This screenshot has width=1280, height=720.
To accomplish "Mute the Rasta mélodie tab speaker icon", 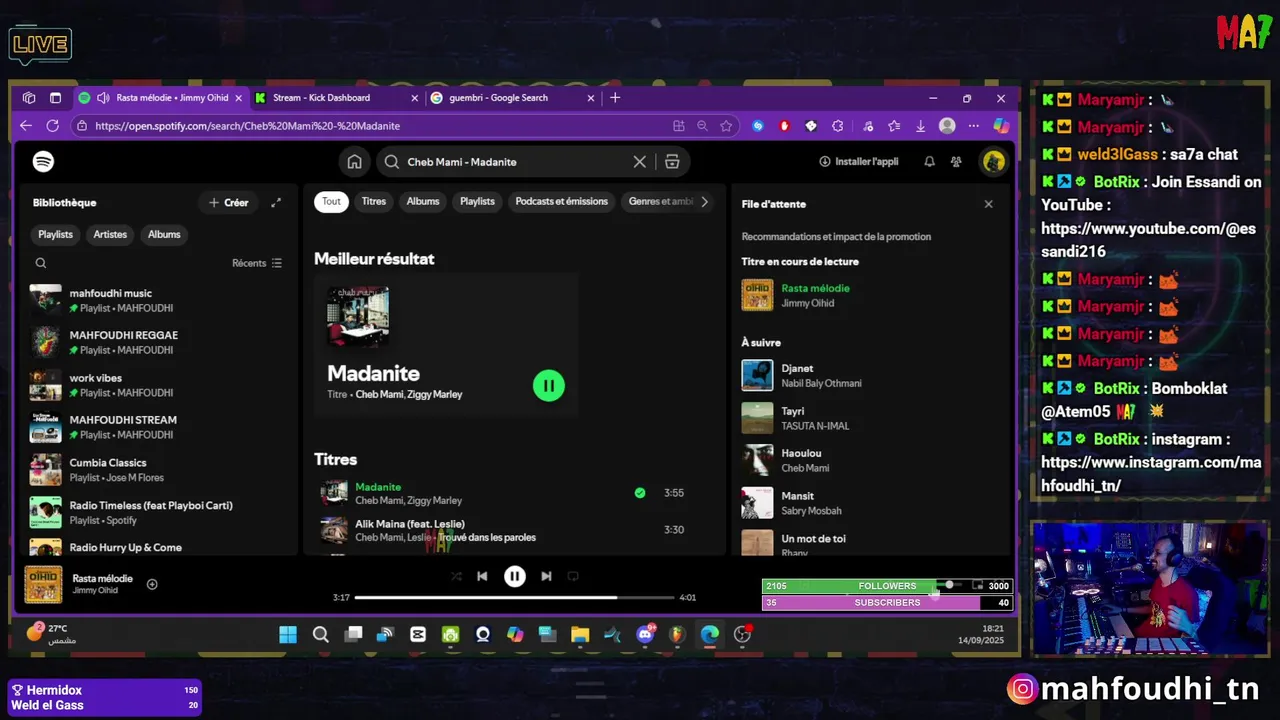I will 103,98.
